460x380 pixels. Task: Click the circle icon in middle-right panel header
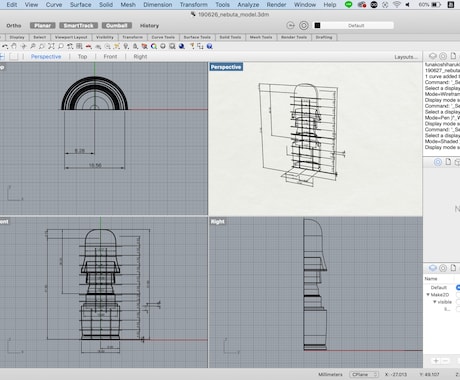(x=438, y=162)
